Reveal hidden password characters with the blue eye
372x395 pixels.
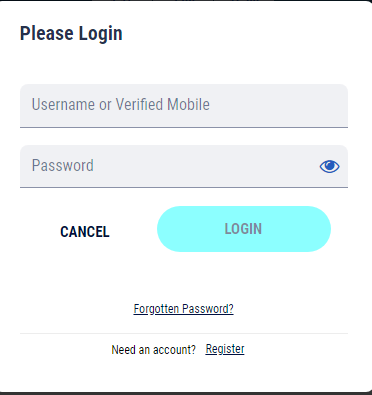329,166
